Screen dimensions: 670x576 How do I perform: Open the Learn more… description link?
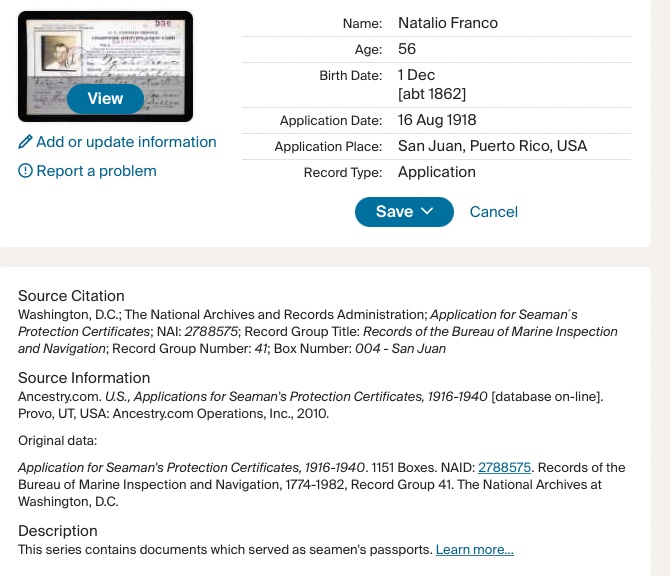[474, 550]
